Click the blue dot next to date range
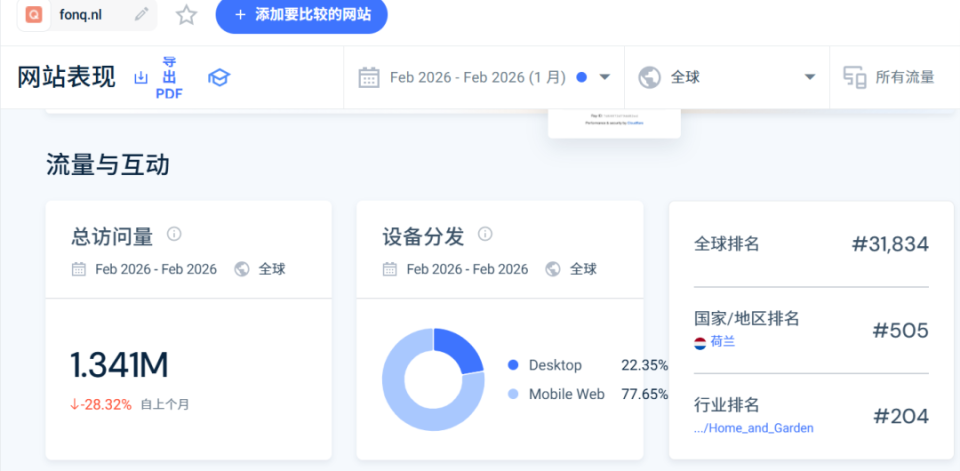 [x=582, y=78]
